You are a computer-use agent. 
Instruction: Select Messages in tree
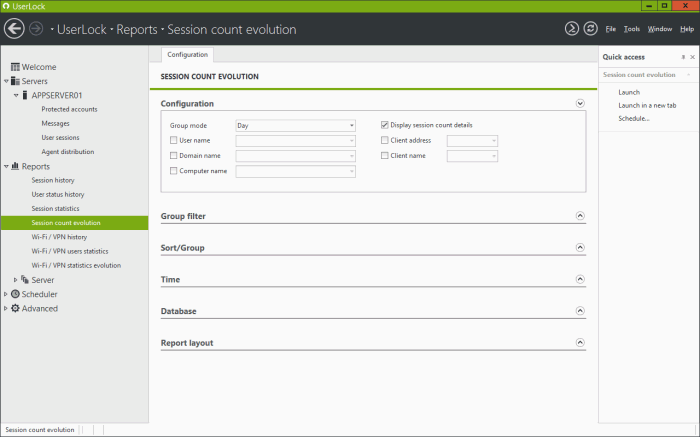point(55,124)
